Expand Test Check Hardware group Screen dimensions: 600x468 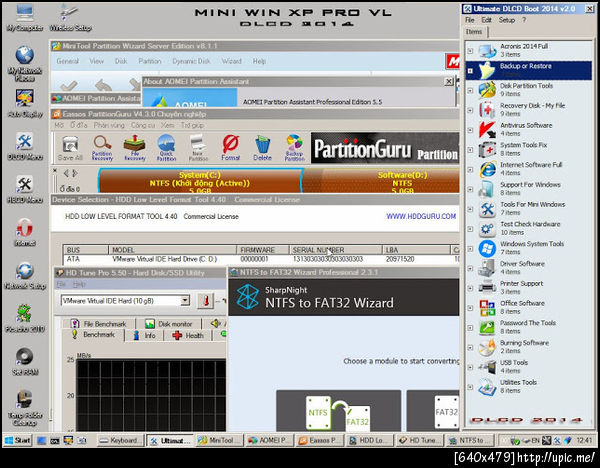point(470,229)
